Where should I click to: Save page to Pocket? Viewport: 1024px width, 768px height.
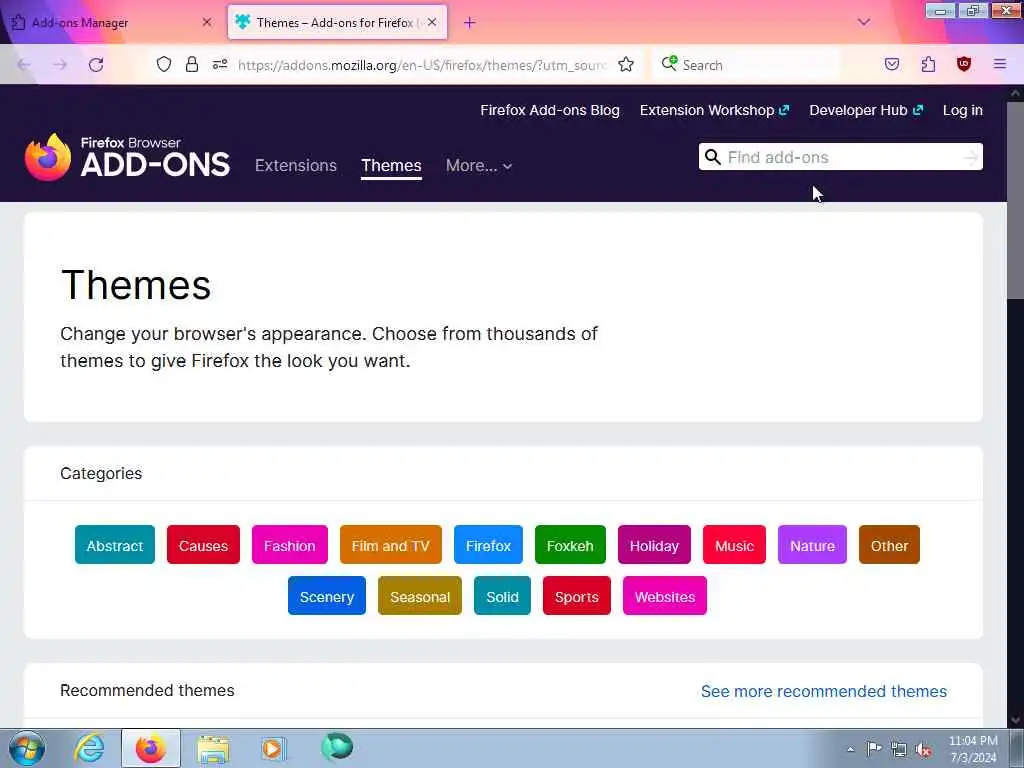pyautogui.click(x=892, y=64)
